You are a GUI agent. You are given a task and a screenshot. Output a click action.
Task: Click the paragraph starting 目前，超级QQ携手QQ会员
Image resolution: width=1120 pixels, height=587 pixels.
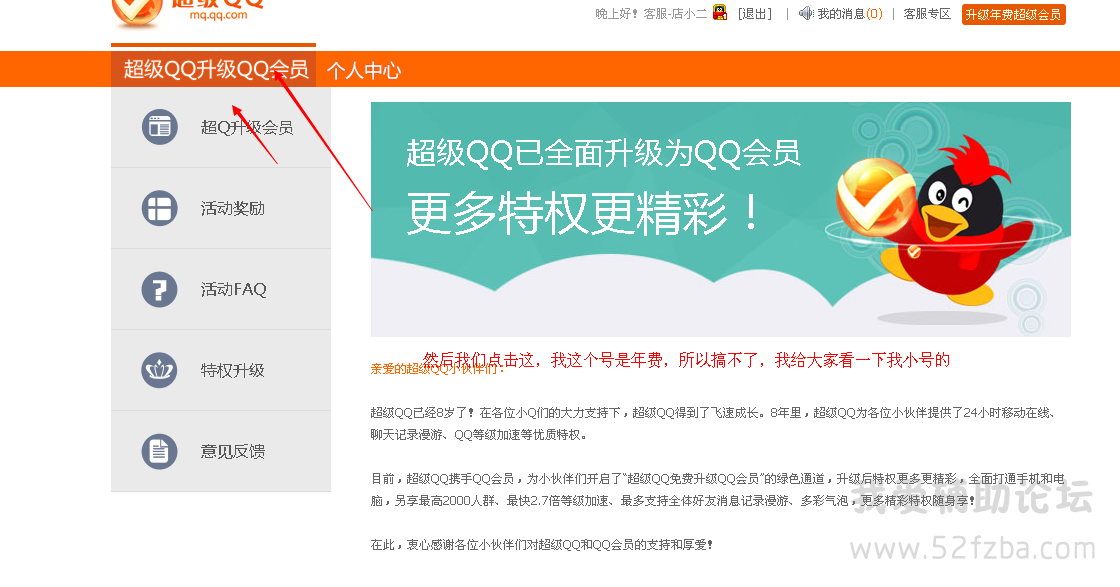[718, 489]
